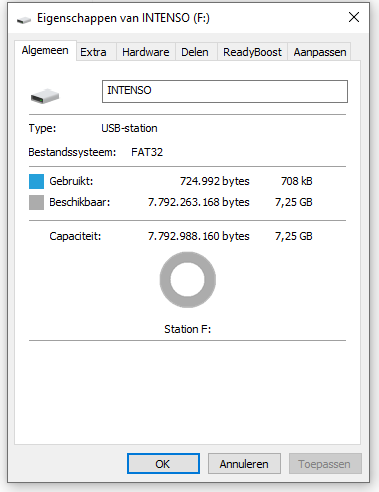This screenshot has height=492, width=379.
Task: Click the USB-station type text
Action: point(129,128)
